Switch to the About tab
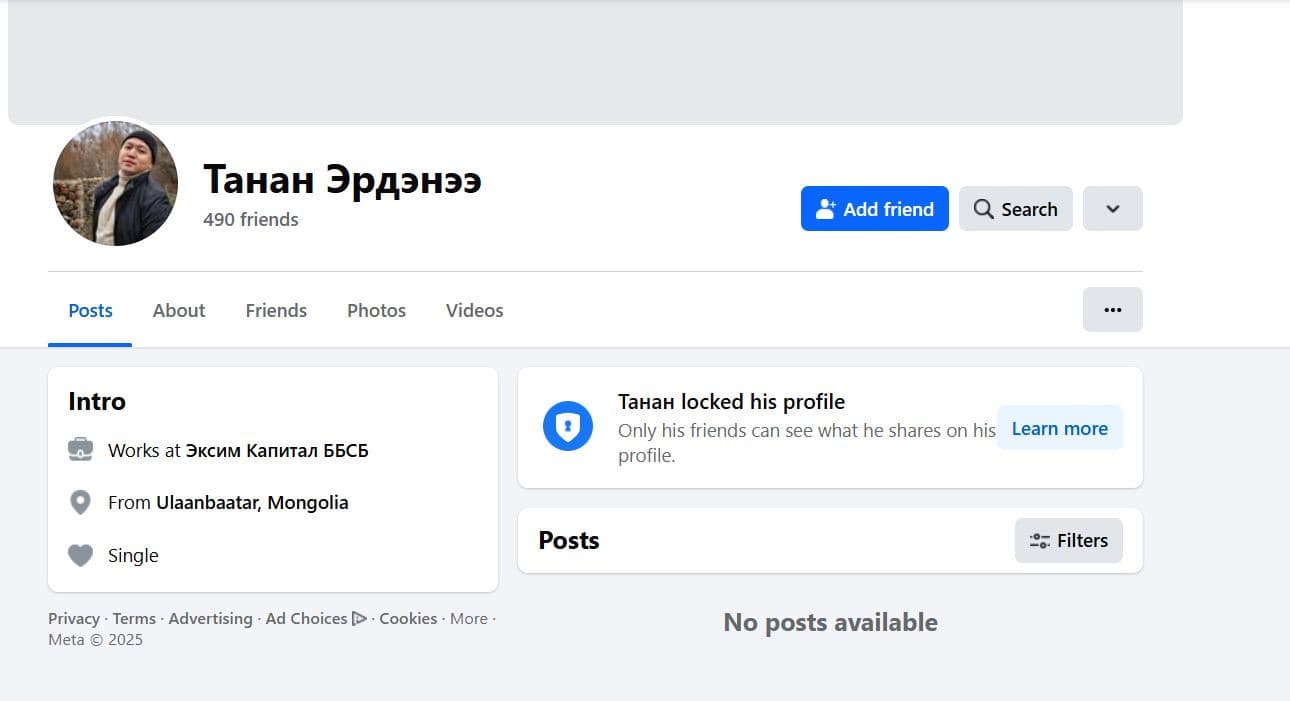This screenshot has height=701, width=1290. (179, 310)
